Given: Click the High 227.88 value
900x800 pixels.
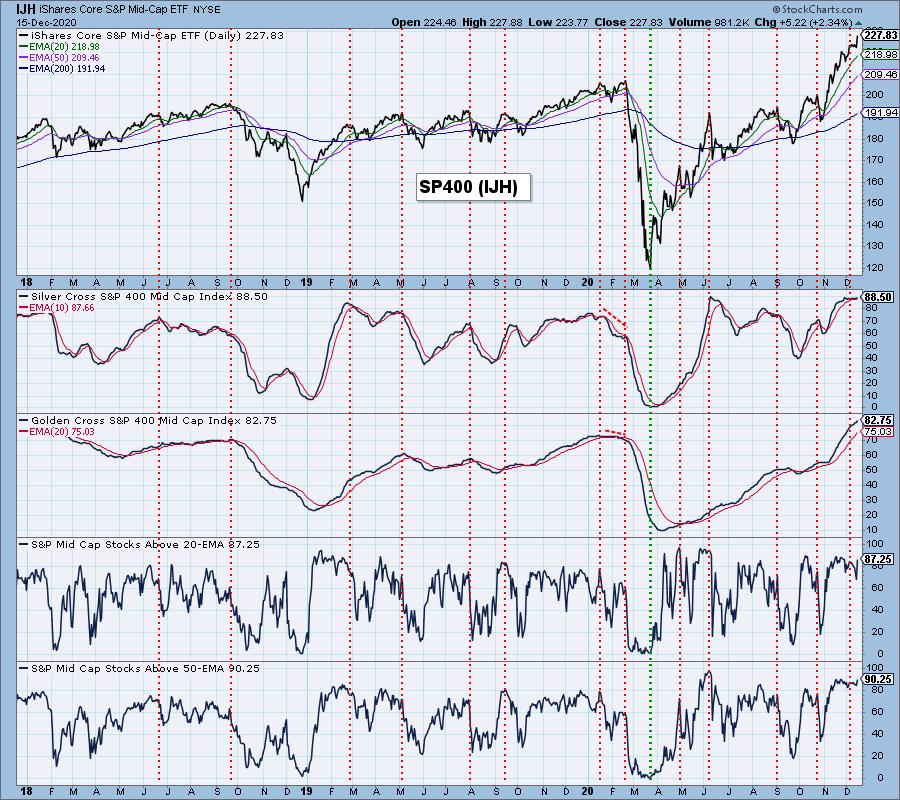Looking at the screenshot, I should coord(492,22).
